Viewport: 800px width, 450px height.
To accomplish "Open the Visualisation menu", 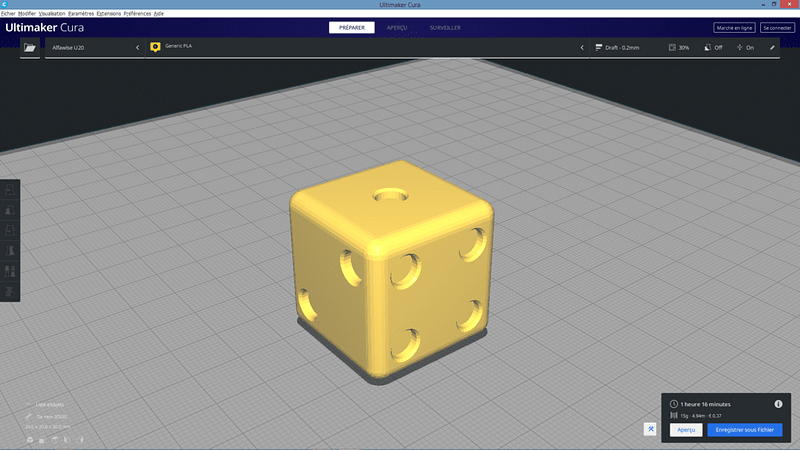I will pyautogui.click(x=52, y=14).
